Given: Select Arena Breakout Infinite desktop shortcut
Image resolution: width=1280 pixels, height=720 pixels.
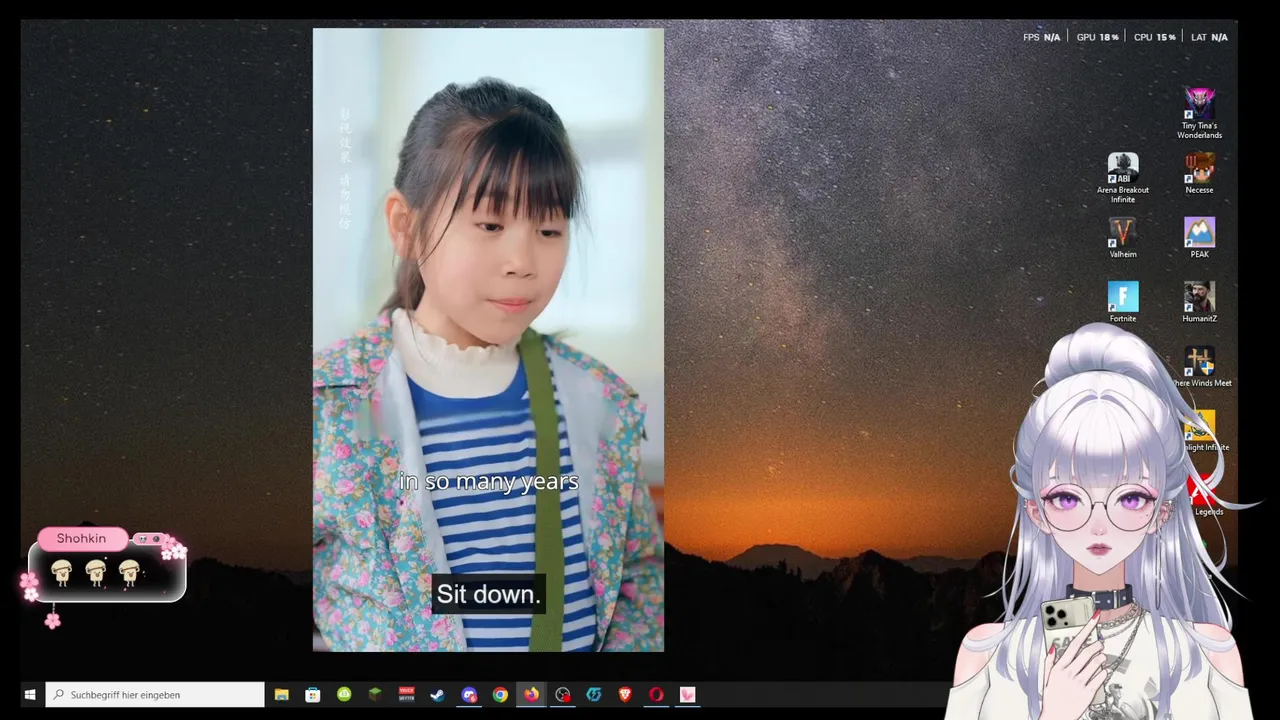Looking at the screenshot, I should pos(1123,178).
